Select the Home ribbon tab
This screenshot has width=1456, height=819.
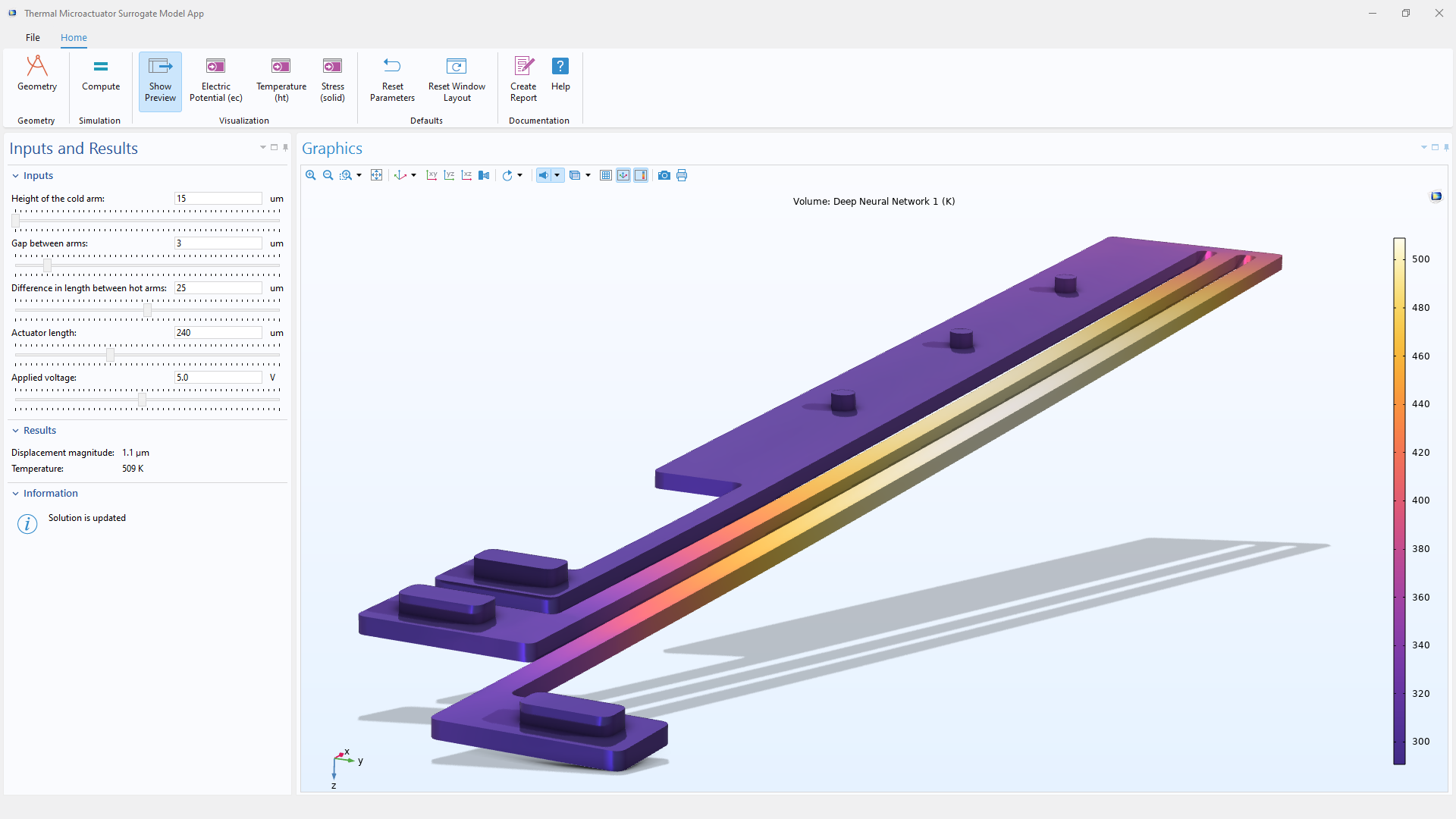point(74,37)
